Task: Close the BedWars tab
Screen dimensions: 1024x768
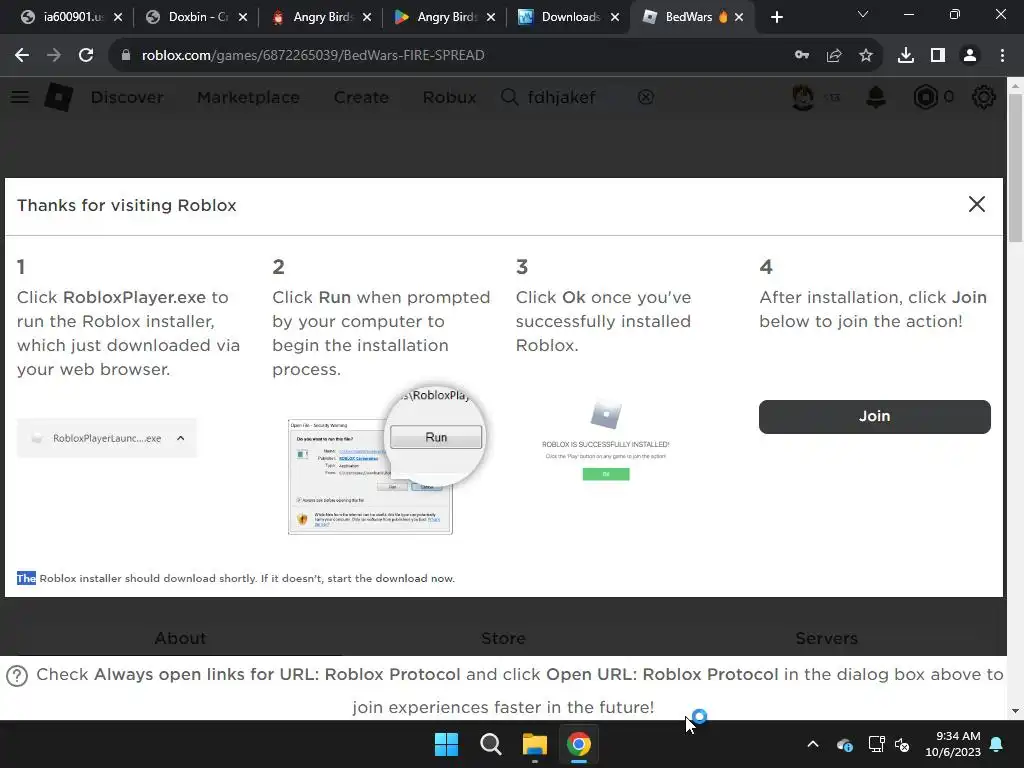Action: pyautogui.click(x=739, y=17)
